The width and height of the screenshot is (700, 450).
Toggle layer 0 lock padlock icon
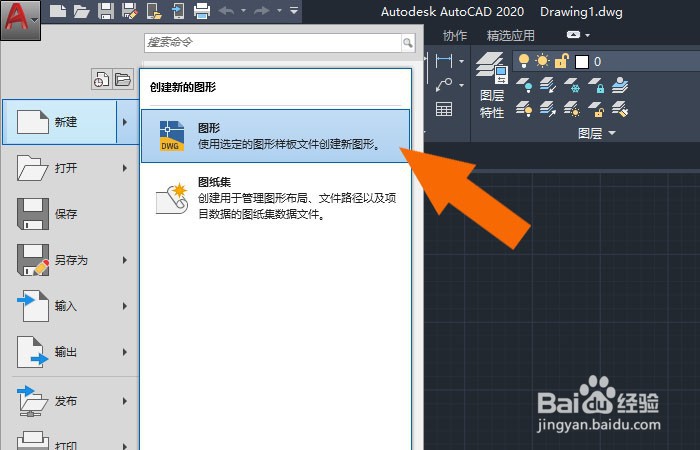click(x=562, y=61)
